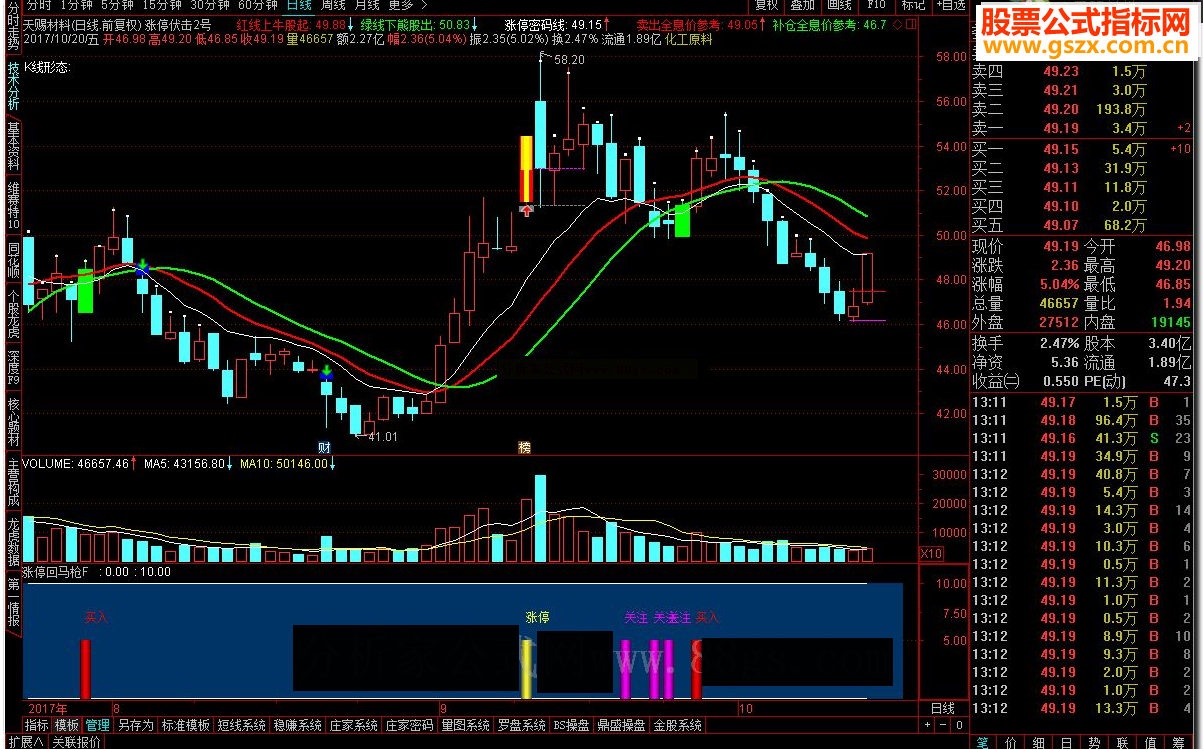Click the 榜 marker icon below the candles

524,446
